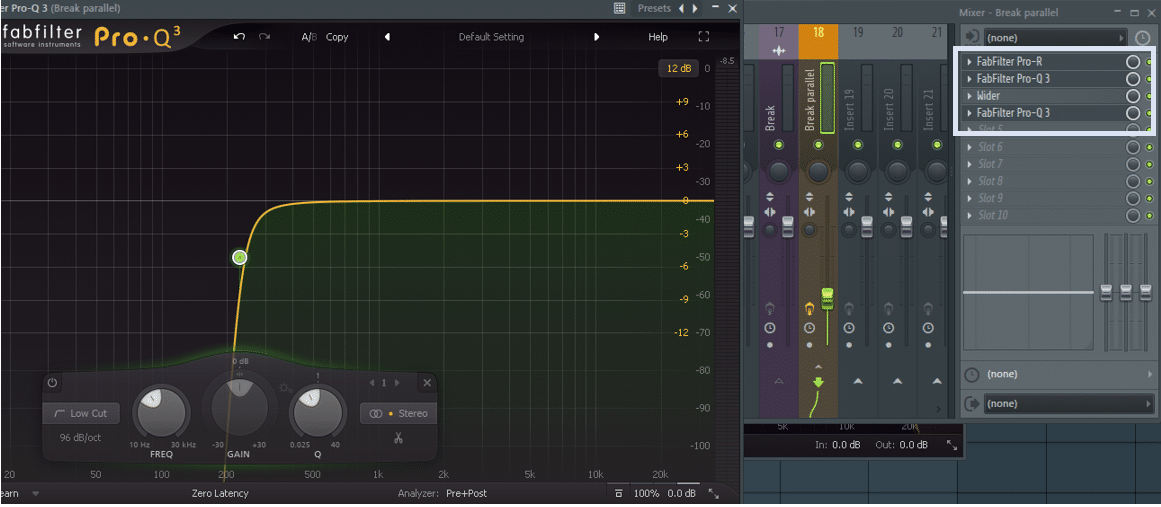Go to next Pro-Q 3 preset
The image size is (1161, 507).
(x=597, y=37)
